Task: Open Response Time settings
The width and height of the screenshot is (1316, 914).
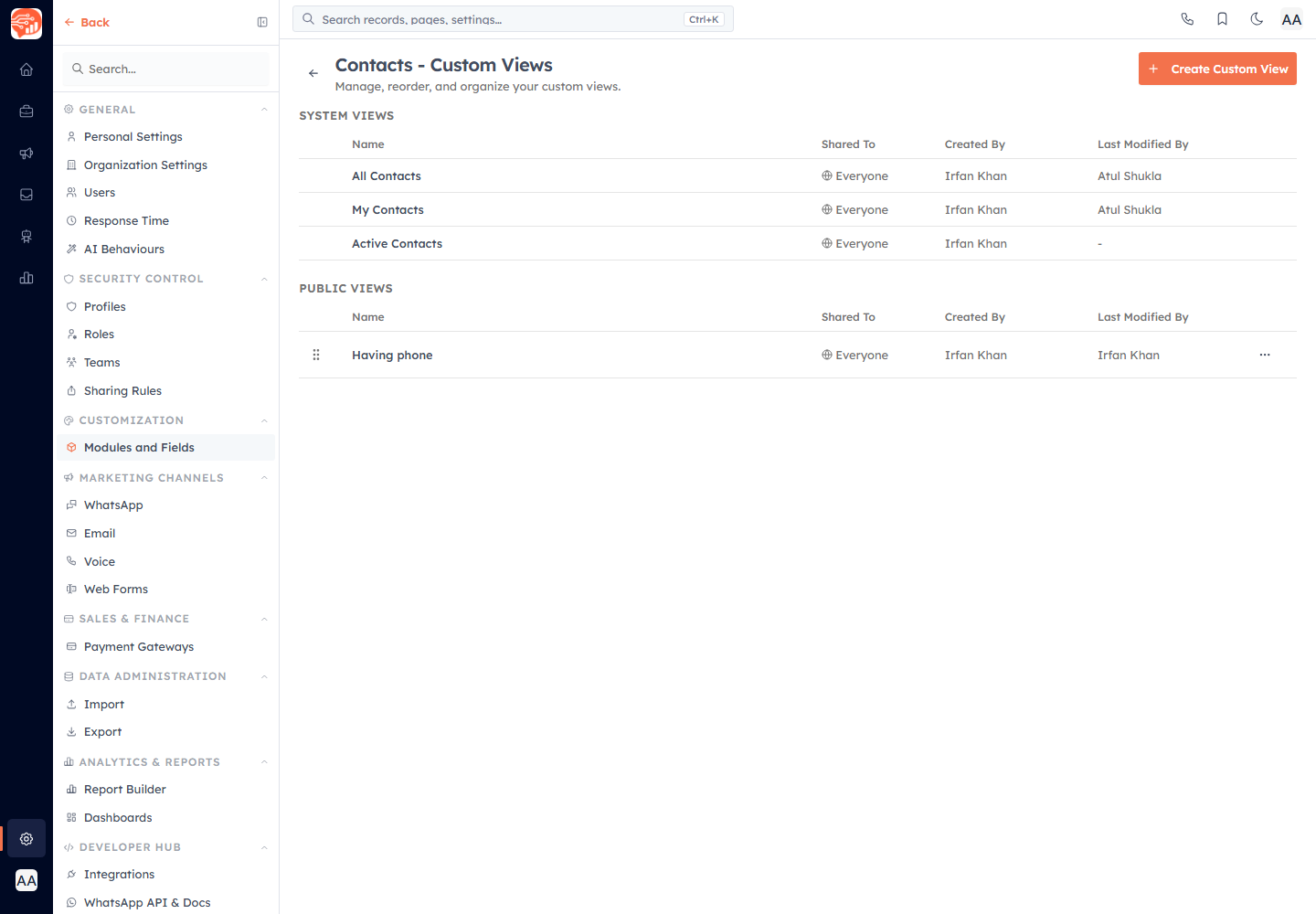Action: pyautogui.click(x=166, y=220)
